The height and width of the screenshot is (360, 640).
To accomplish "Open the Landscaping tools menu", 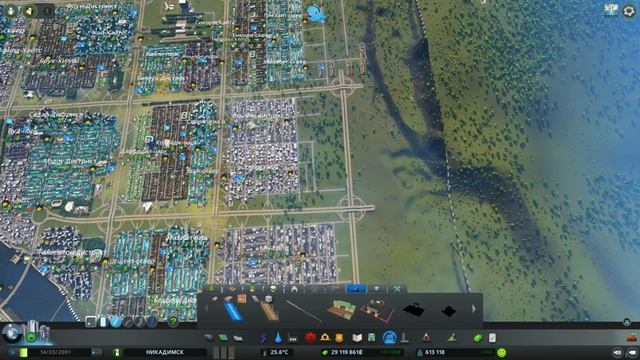I will (x=452, y=338).
